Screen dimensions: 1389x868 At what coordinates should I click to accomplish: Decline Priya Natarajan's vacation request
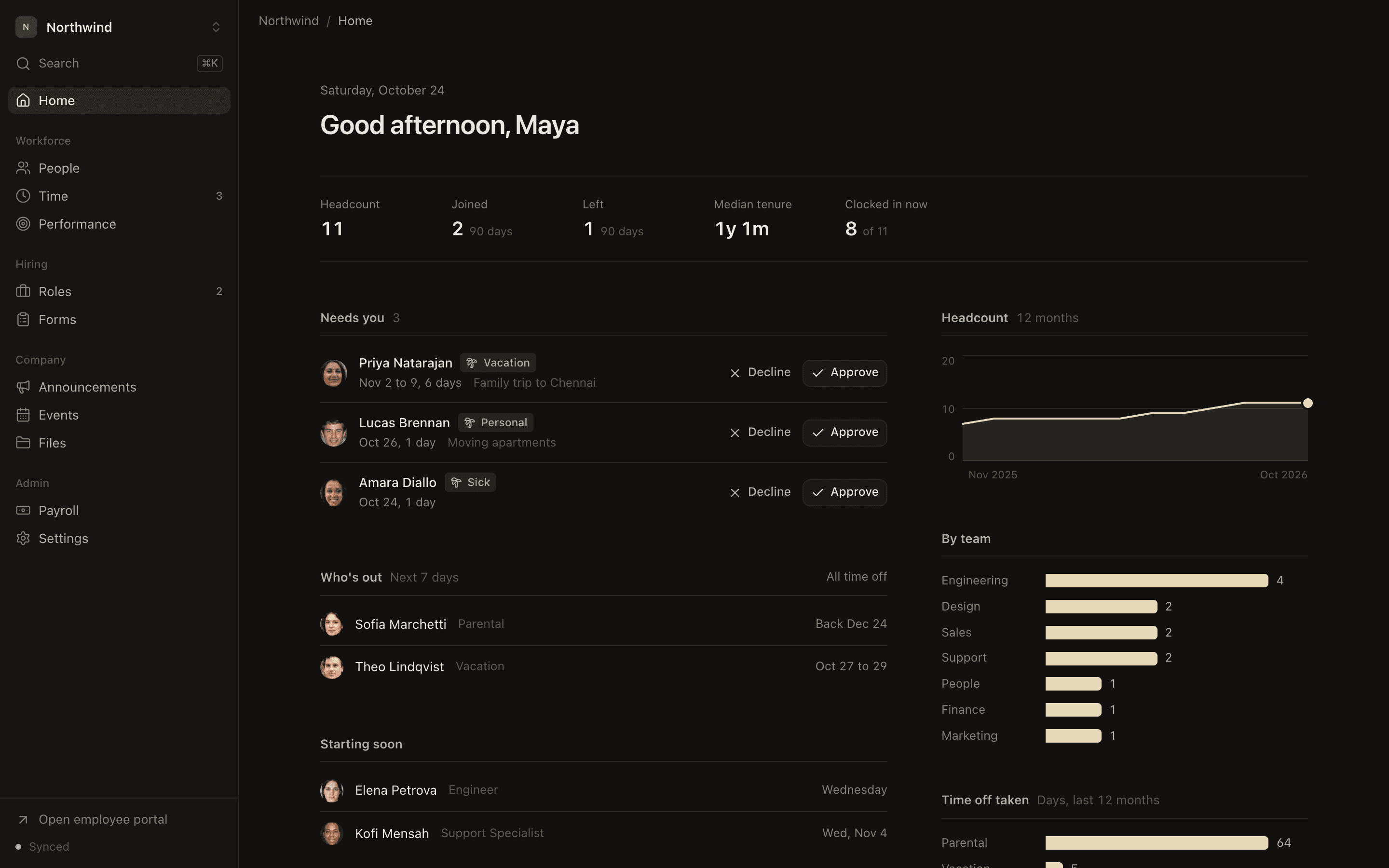pos(760,373)
